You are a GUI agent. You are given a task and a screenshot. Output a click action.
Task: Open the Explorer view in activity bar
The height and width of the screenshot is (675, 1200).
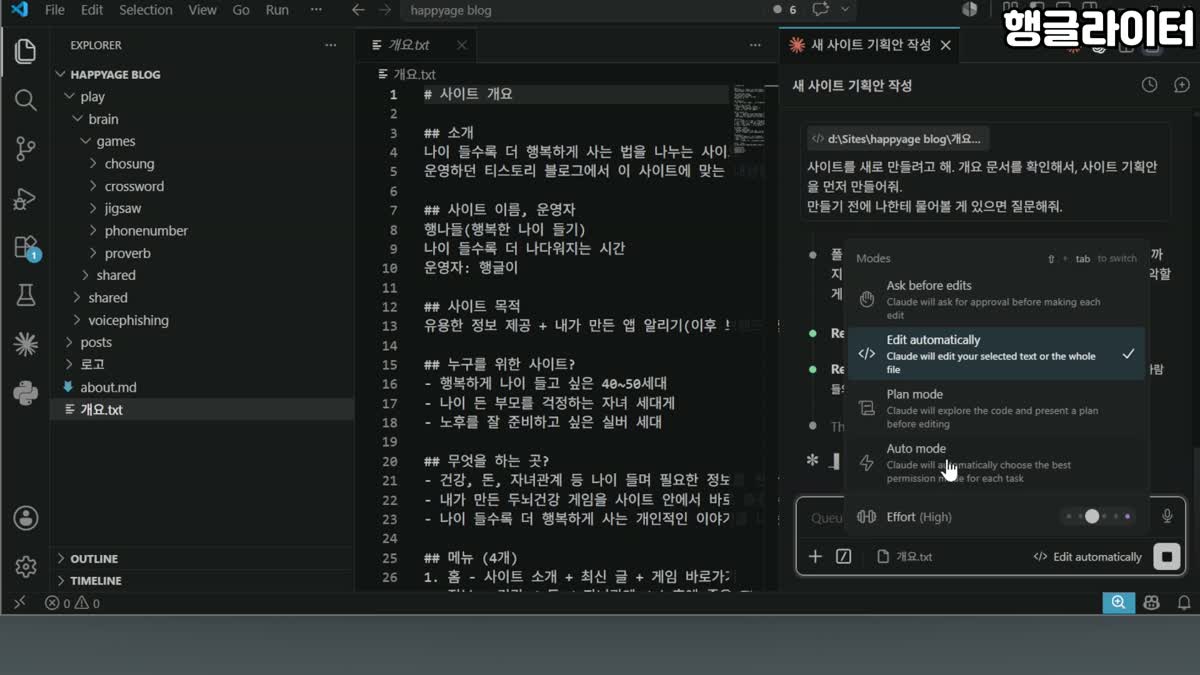(x=25, y=51)
